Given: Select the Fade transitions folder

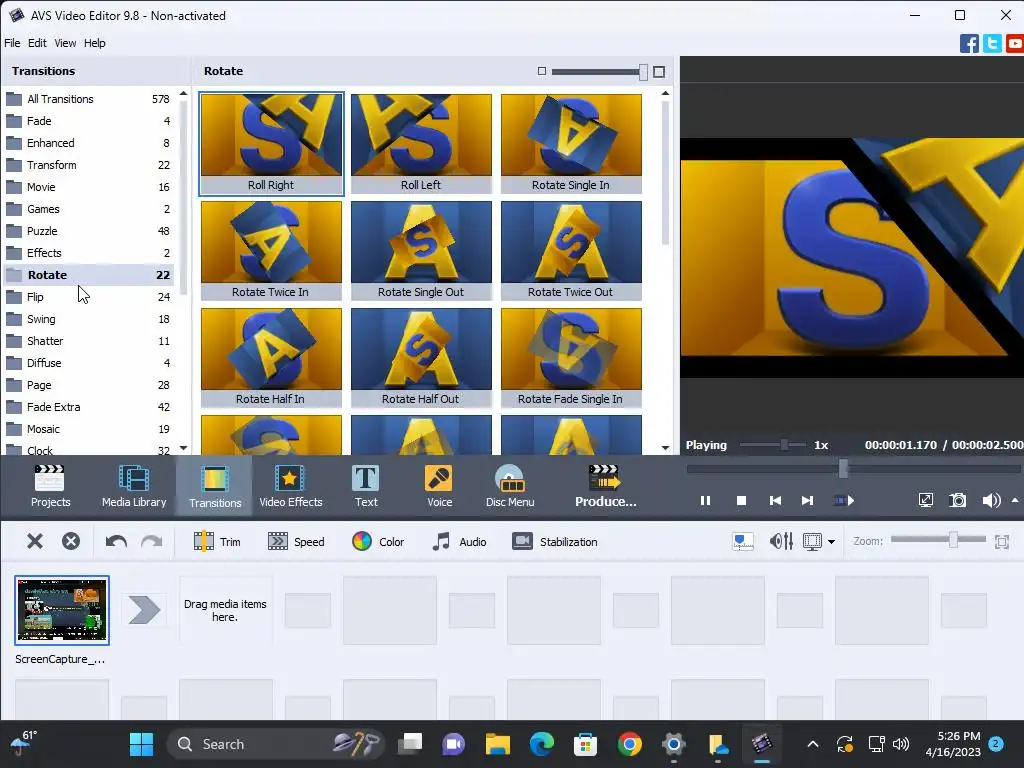Looking at the screenshot, I should 89,121.
